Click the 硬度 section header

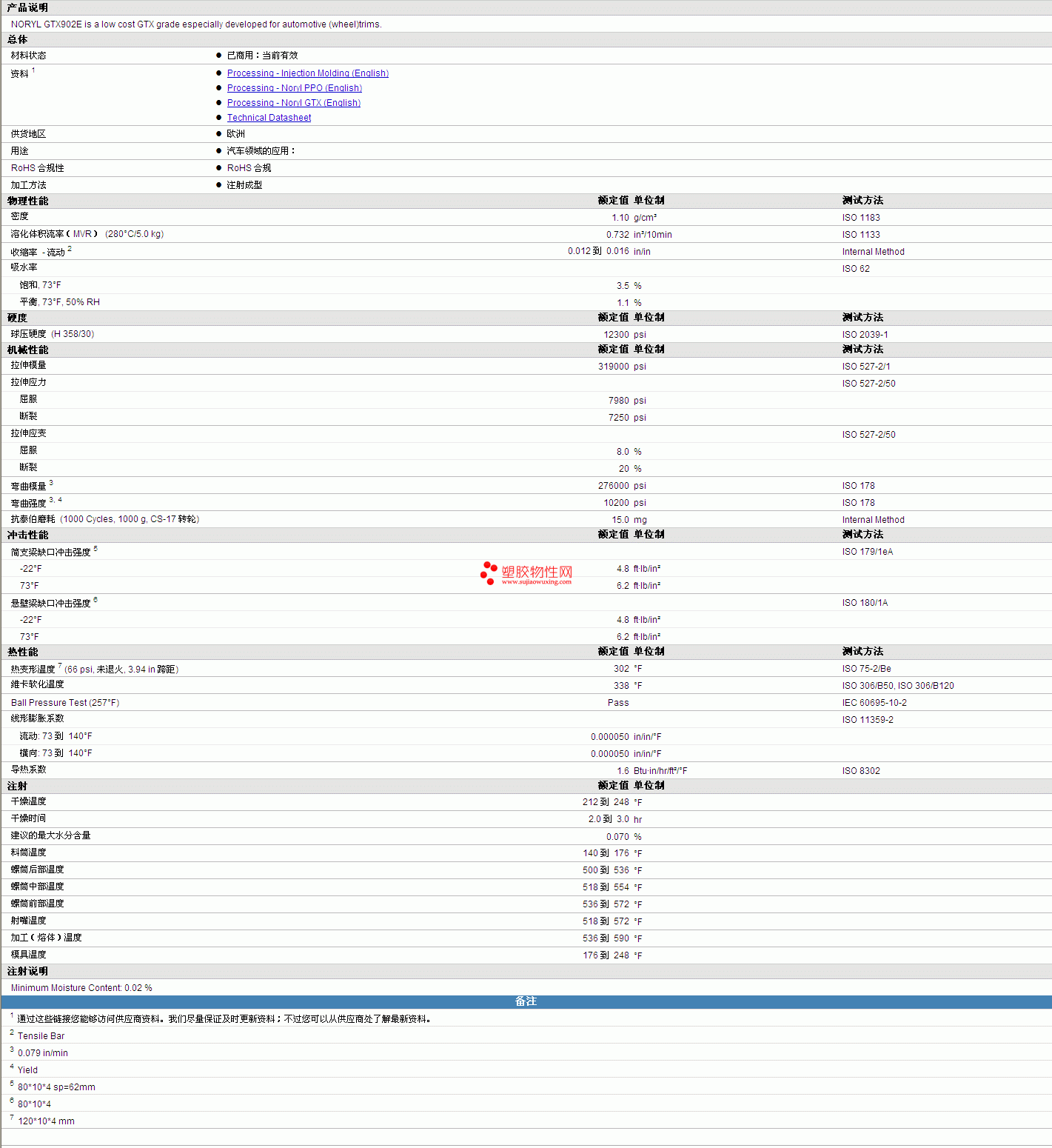tap(17, 318)
